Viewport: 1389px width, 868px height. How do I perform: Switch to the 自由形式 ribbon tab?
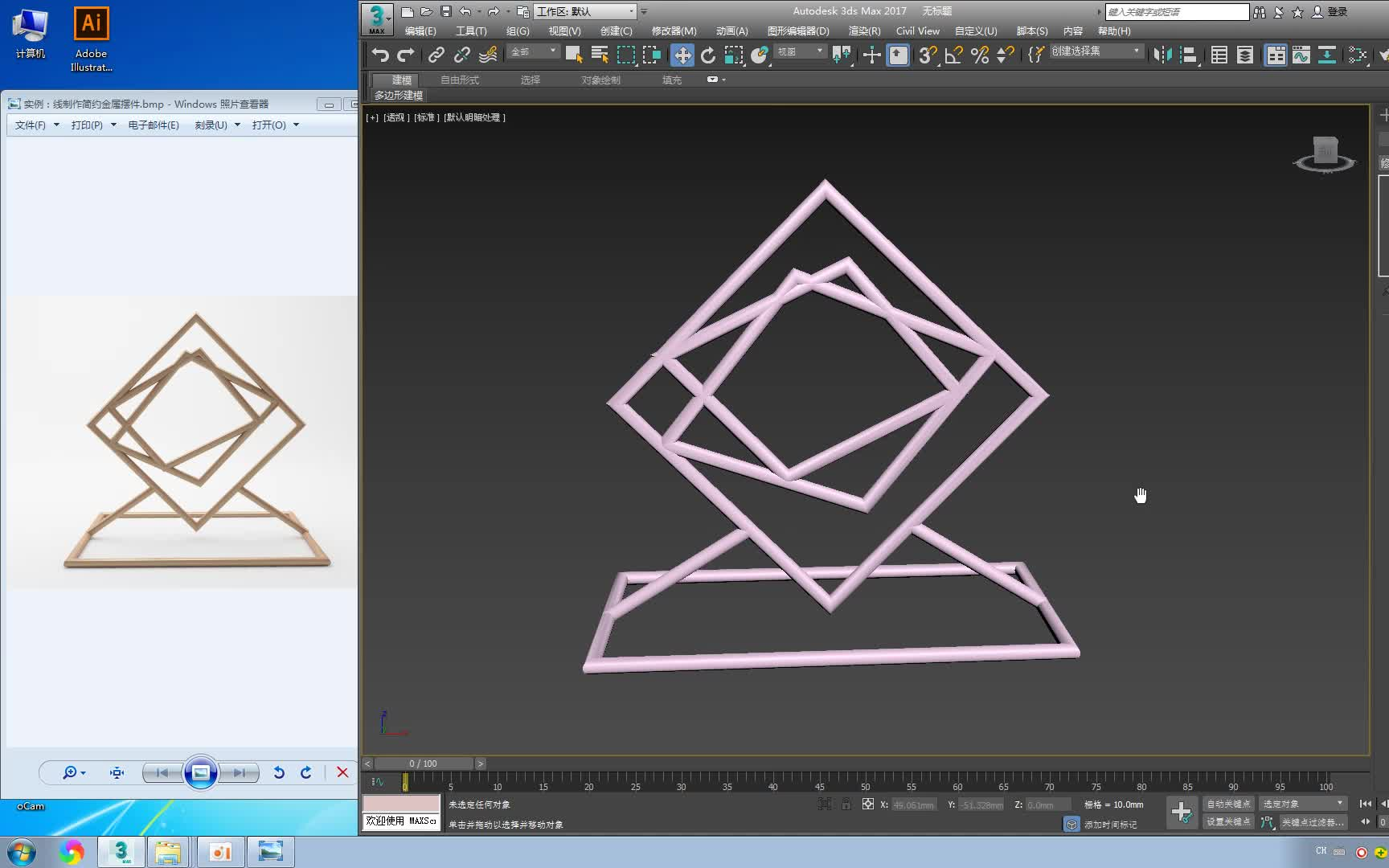click(x=459, y=80)
